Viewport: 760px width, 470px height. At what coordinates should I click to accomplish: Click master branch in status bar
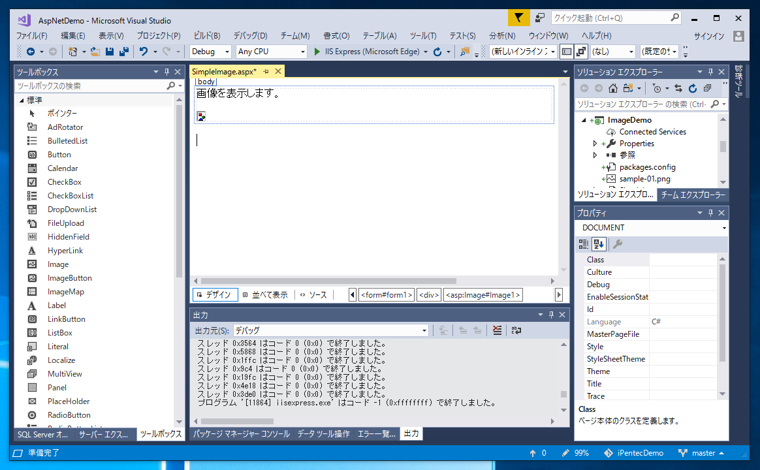point(701,453)
